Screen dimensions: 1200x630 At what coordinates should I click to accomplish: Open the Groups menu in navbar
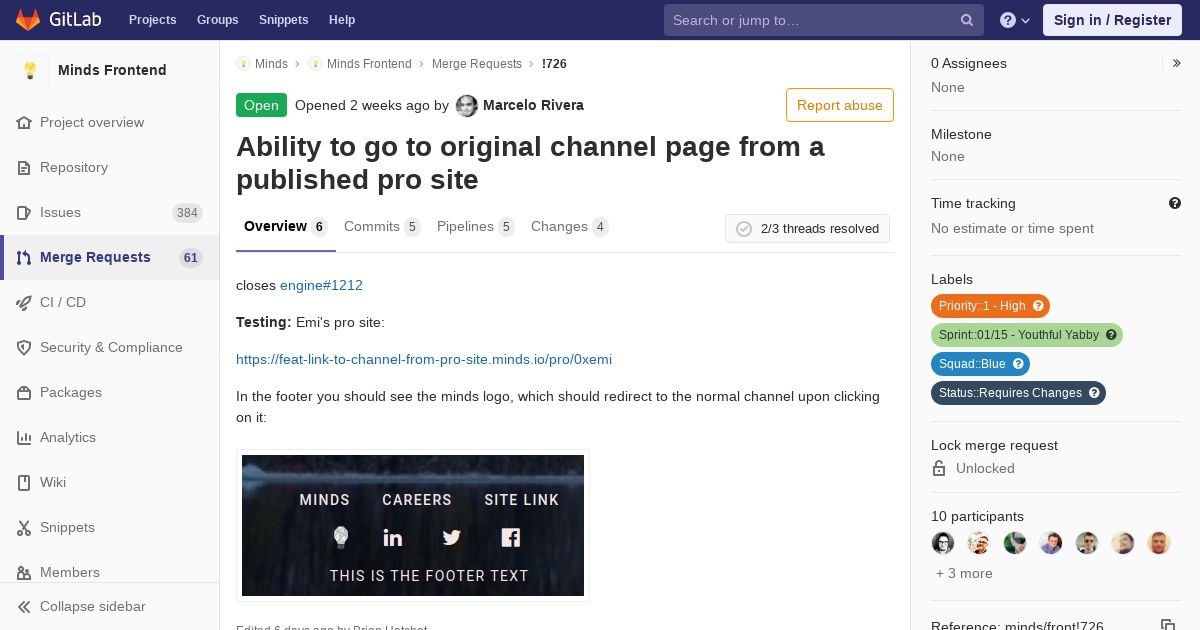pyautogui.click(x=217, y=20)
